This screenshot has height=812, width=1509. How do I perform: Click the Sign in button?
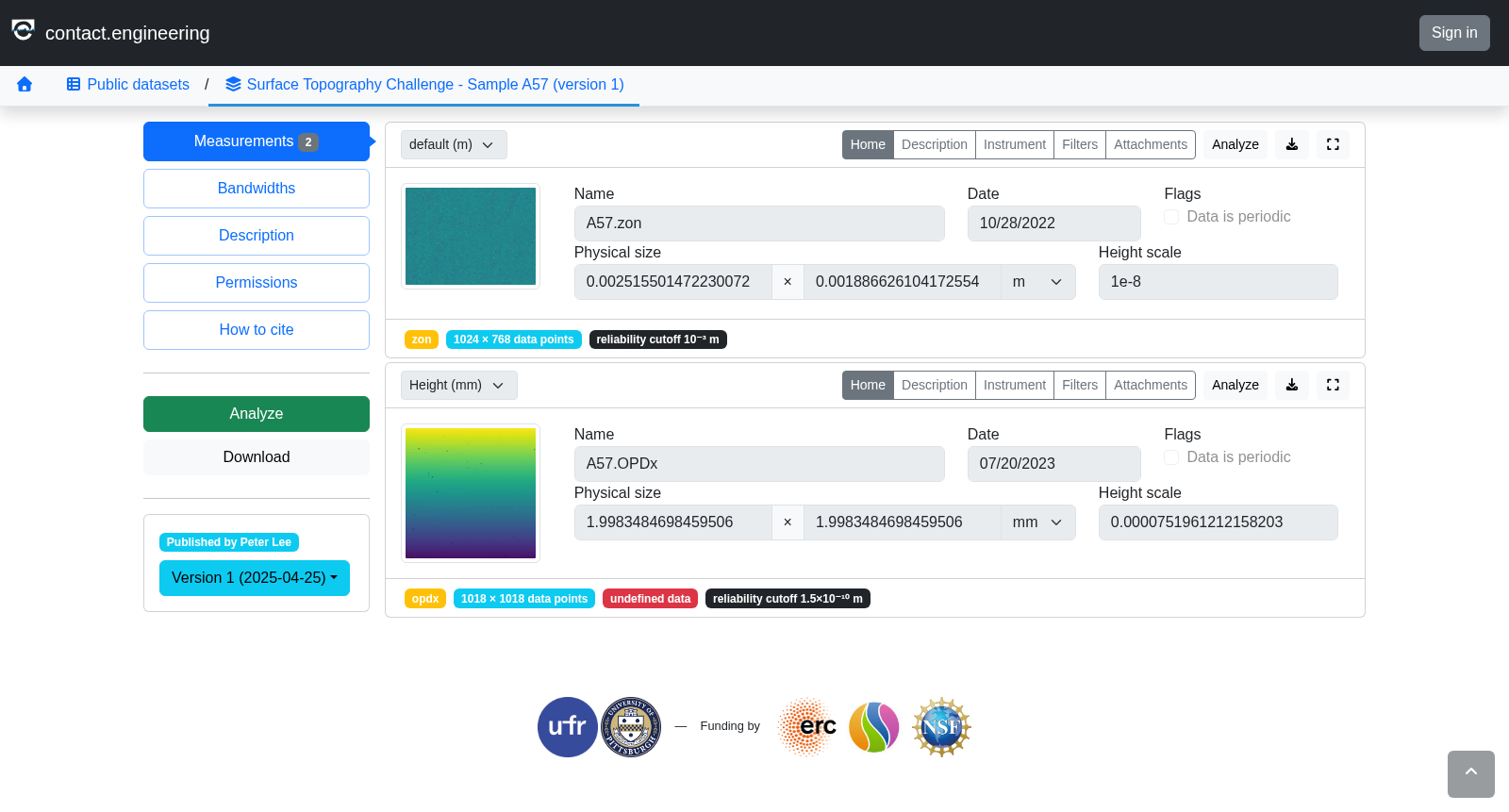point(1454,33)
